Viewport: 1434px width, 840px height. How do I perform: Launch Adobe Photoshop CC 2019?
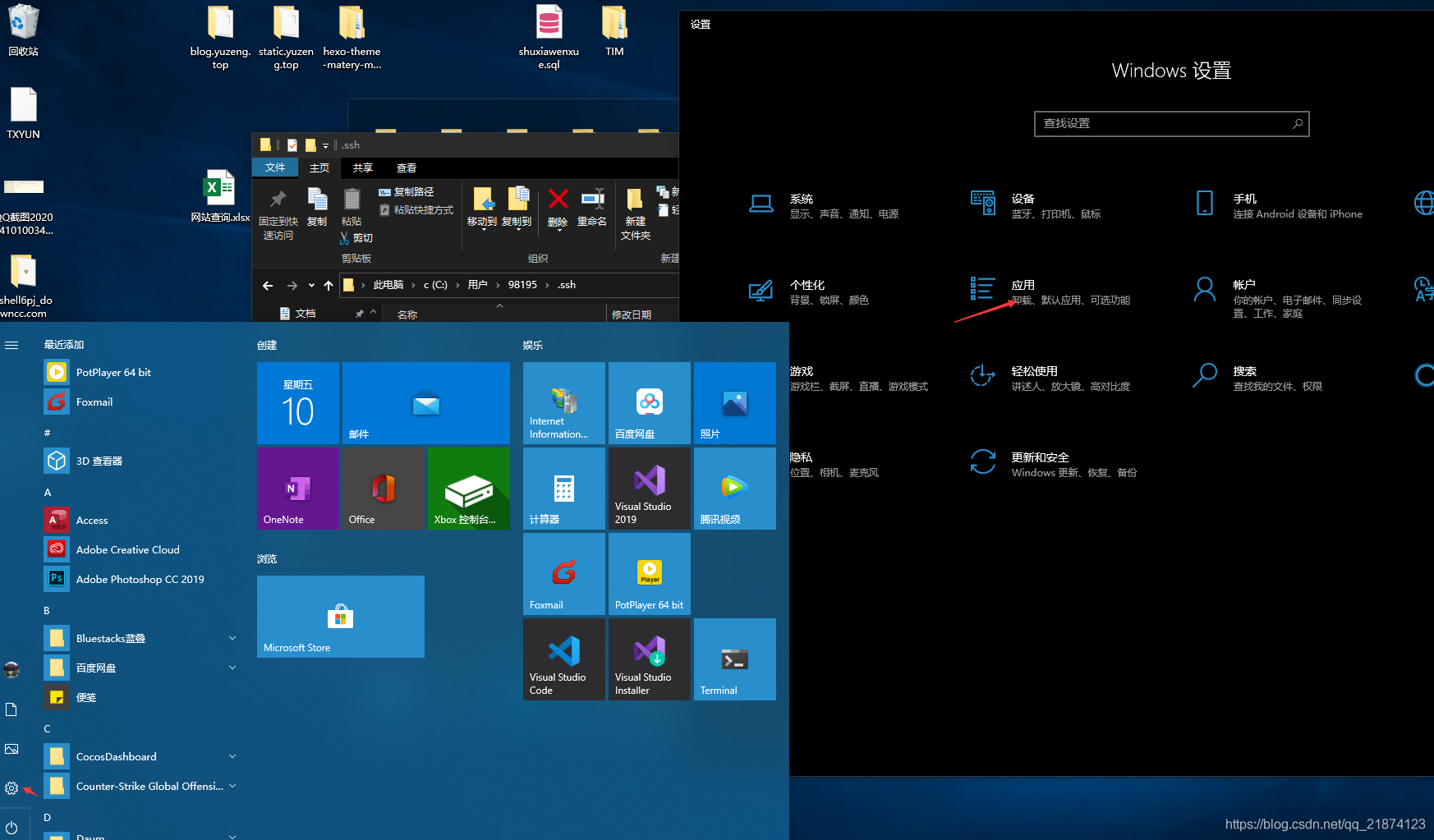click(x=138, y=579)
